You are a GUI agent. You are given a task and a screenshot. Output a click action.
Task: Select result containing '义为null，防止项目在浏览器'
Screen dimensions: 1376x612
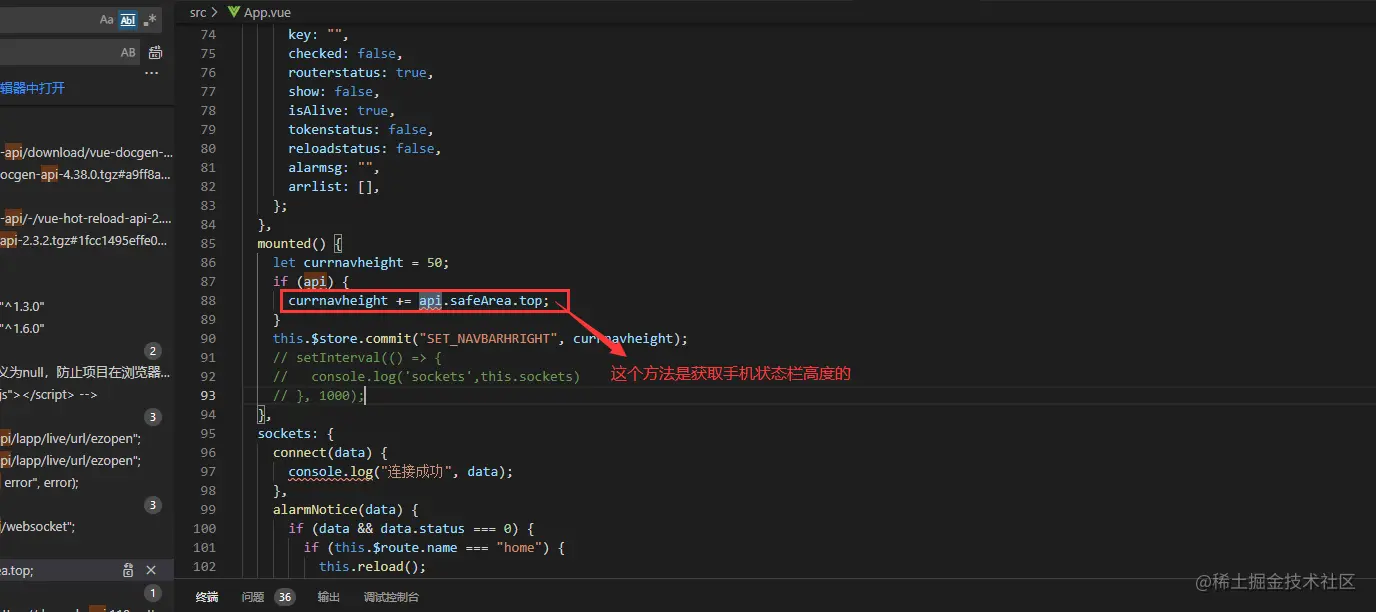(87, 373)
